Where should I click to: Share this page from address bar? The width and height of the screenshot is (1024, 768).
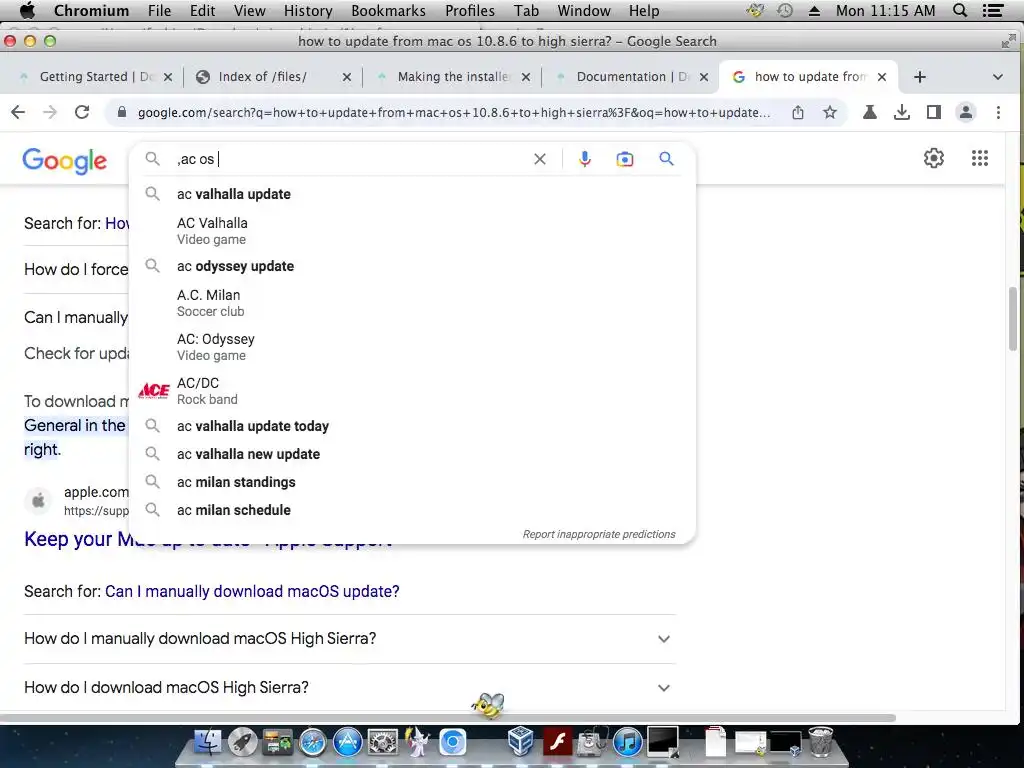(798, 112)
